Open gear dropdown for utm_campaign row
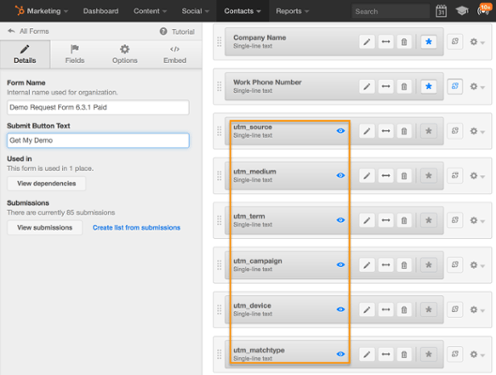Screen dimensions: 496x375 [477, 265]
